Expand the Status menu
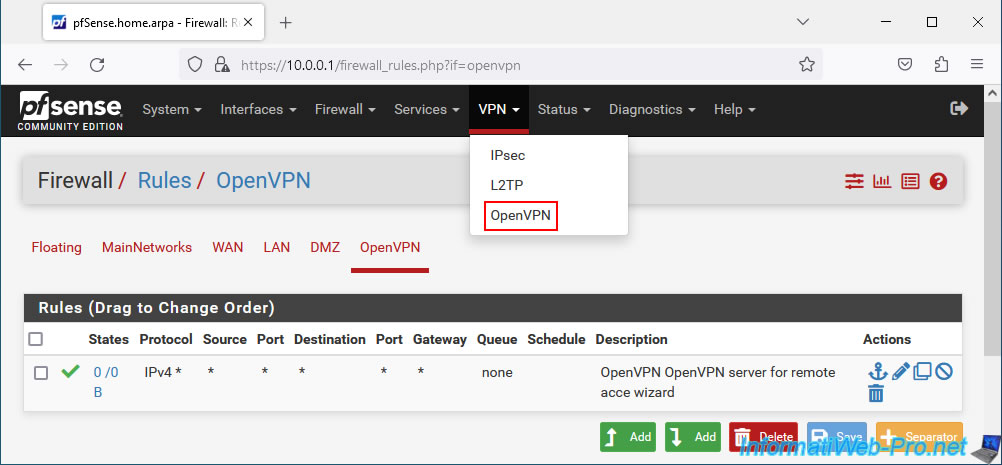 pos(564,109)
